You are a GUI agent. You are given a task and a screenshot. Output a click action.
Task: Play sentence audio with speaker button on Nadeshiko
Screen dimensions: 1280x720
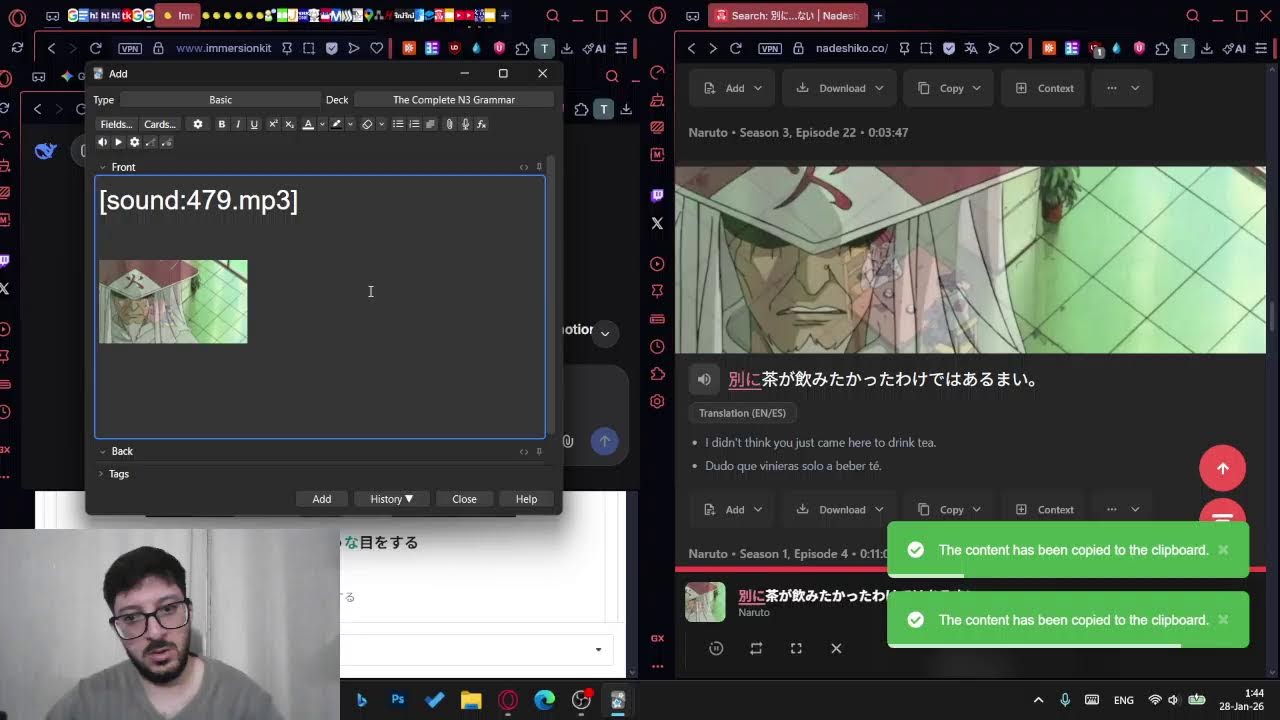click(704, 379)
